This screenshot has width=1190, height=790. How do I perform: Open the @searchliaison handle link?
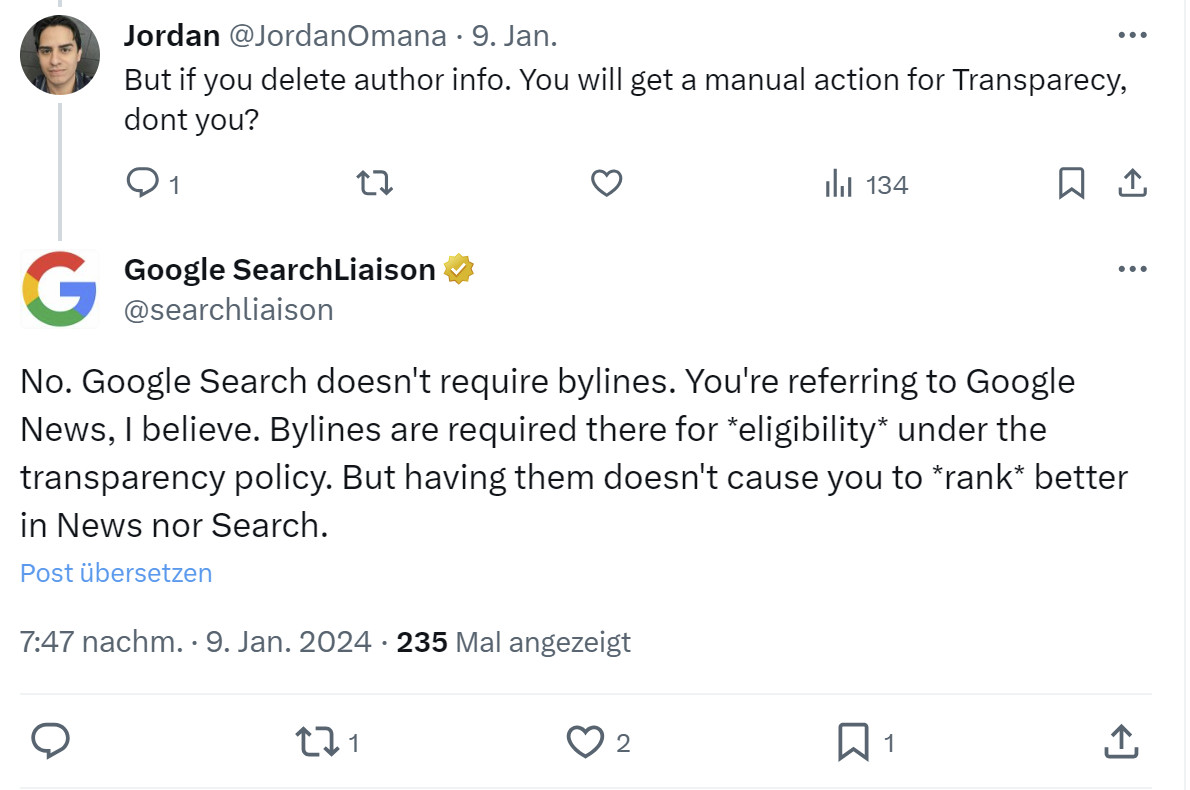(x=228, y=310)
